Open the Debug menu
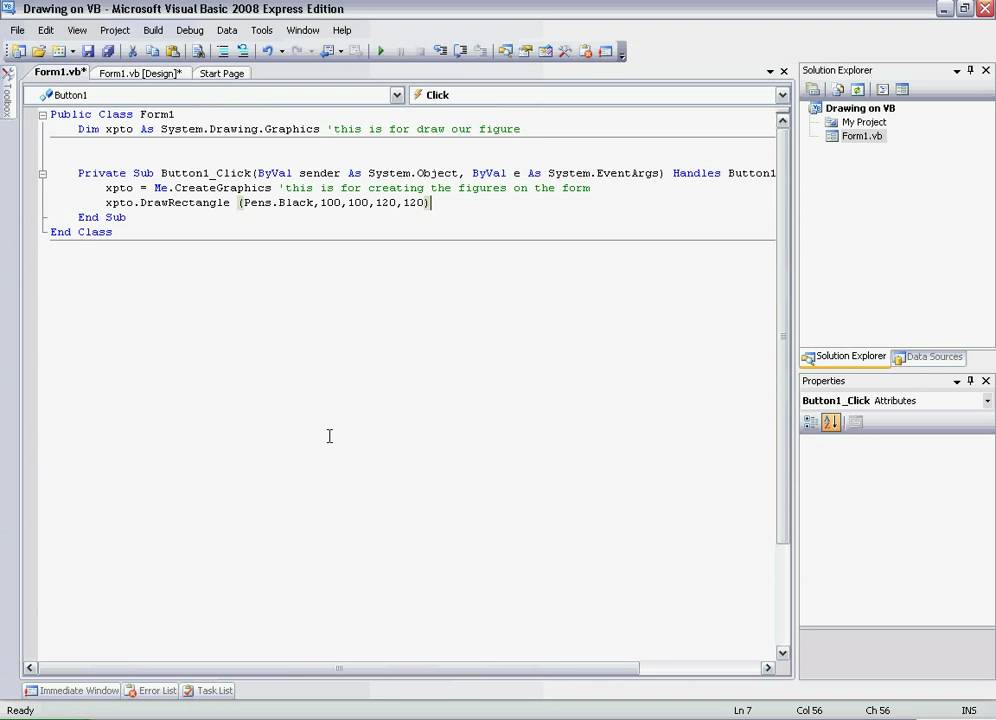The width and height of the screenshot is (996, 720). pyautogui.click(x=189, y=30)
